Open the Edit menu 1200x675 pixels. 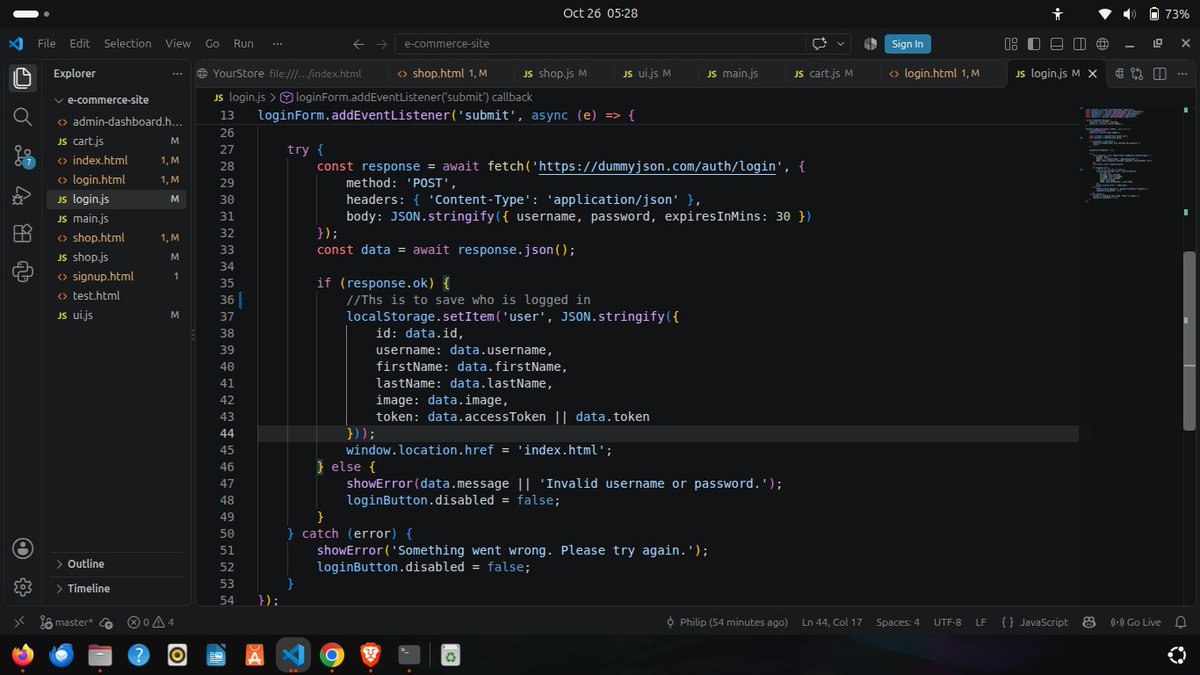click(x=80, y=44)
